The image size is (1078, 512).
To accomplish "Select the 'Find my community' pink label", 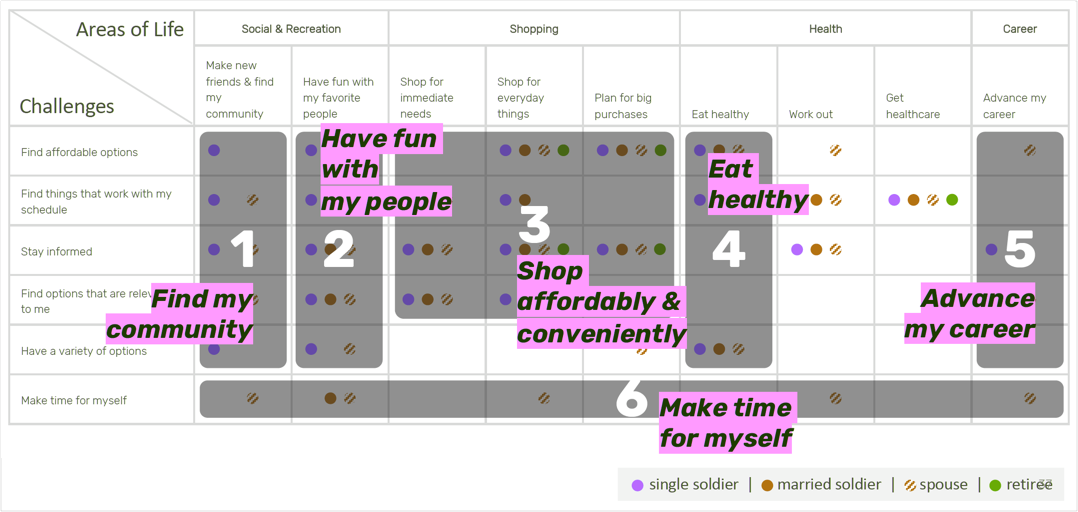I will coord(179,314).
